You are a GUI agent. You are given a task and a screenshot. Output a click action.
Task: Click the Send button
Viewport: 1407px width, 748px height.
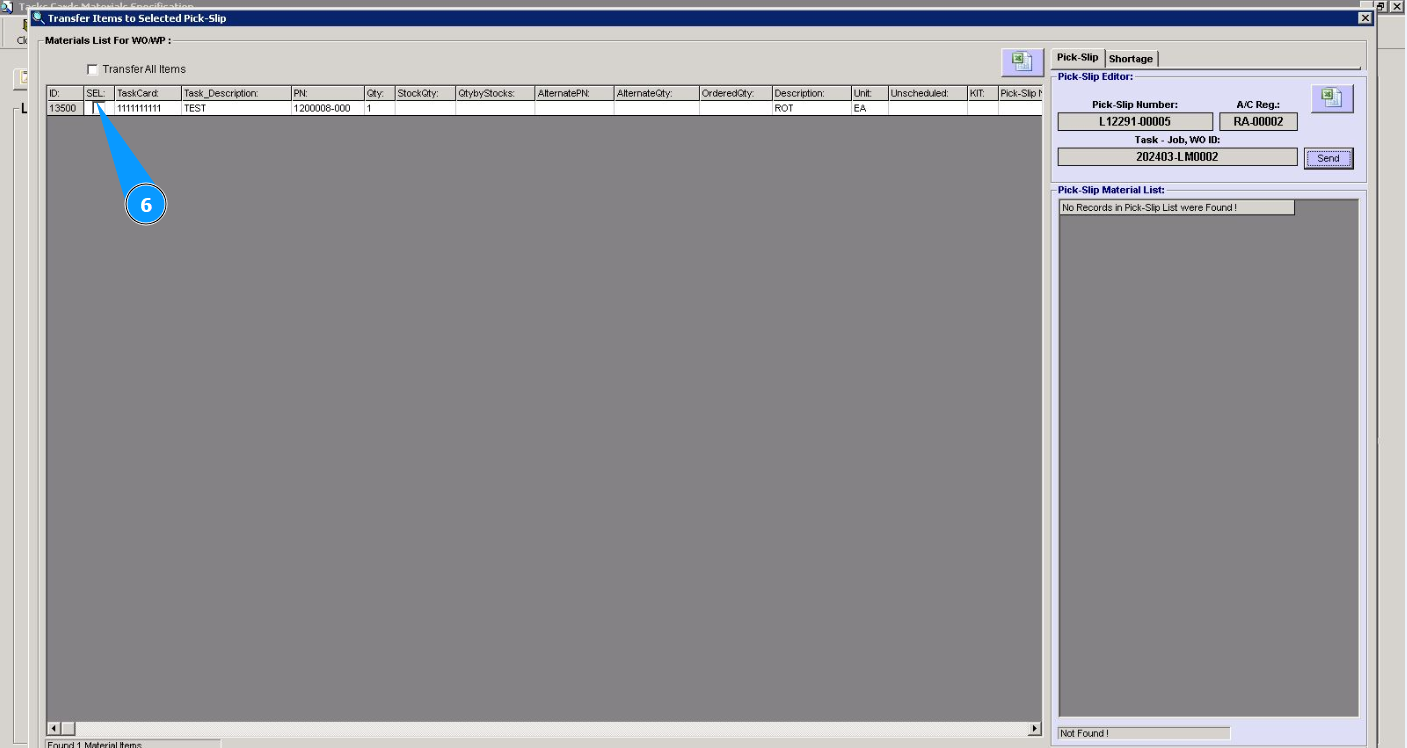(1328, 158)
